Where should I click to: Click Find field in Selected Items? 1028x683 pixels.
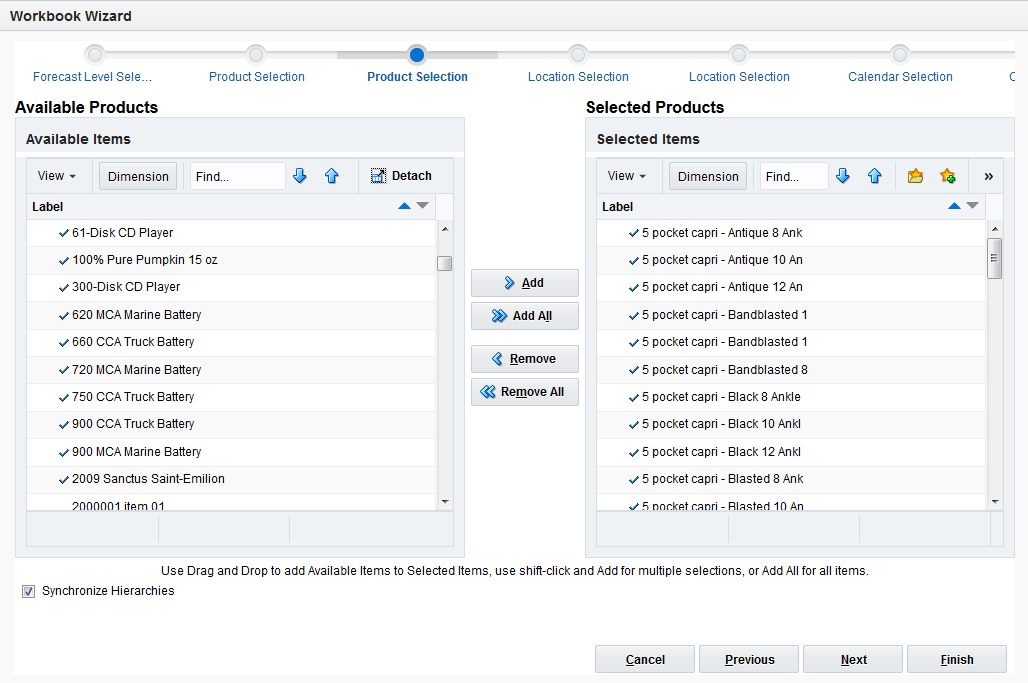[794, 176]
